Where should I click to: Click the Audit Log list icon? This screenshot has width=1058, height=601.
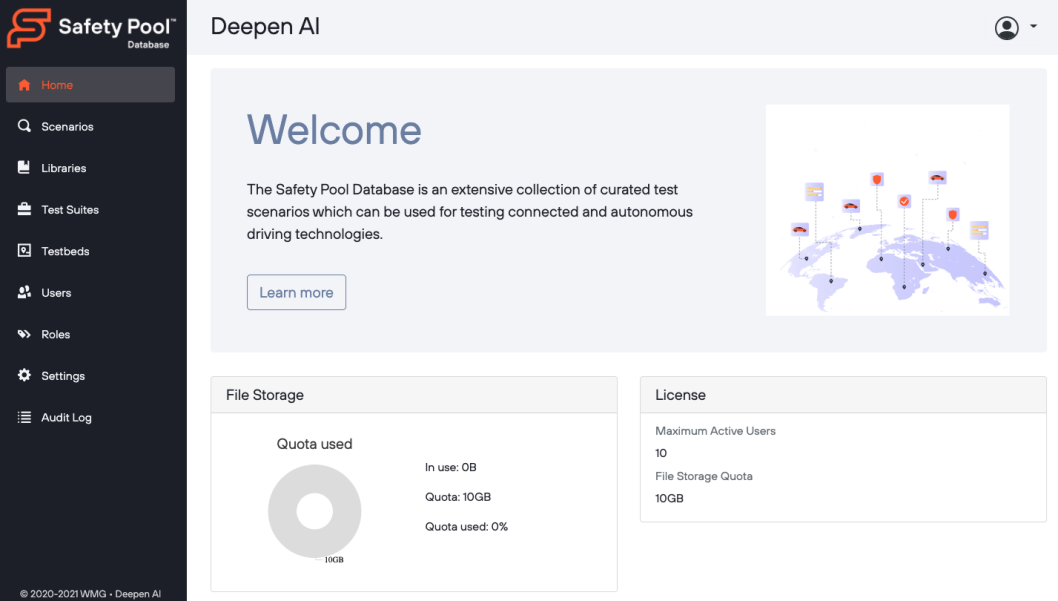24,417
